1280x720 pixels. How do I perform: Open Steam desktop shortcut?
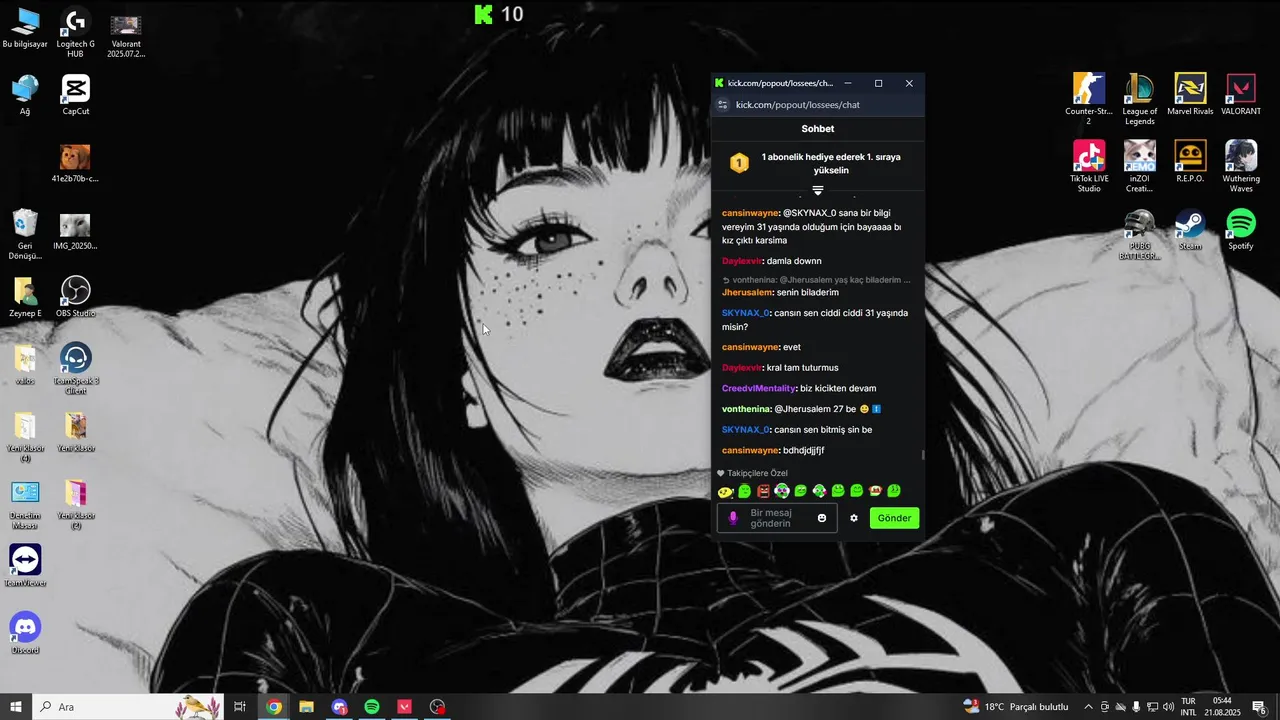(x=1190, y=230)
